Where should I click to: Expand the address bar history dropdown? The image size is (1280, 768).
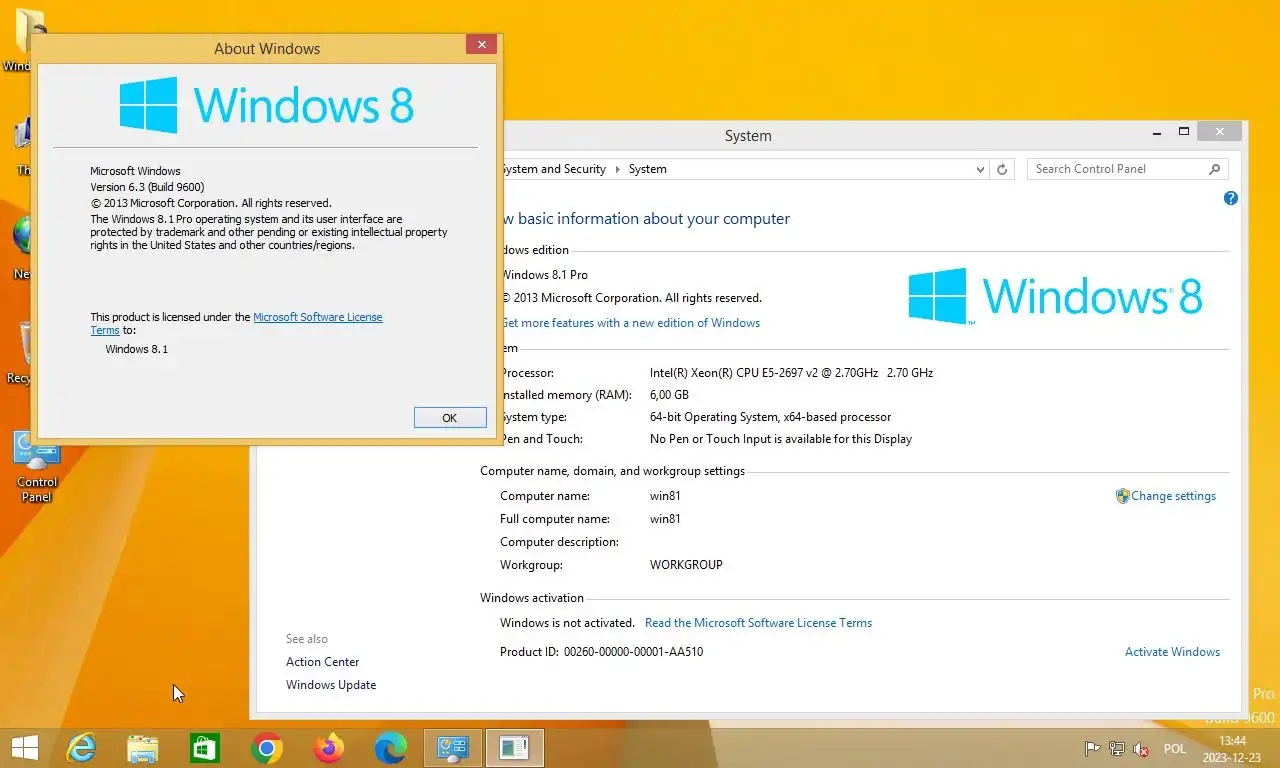[980, 170]
